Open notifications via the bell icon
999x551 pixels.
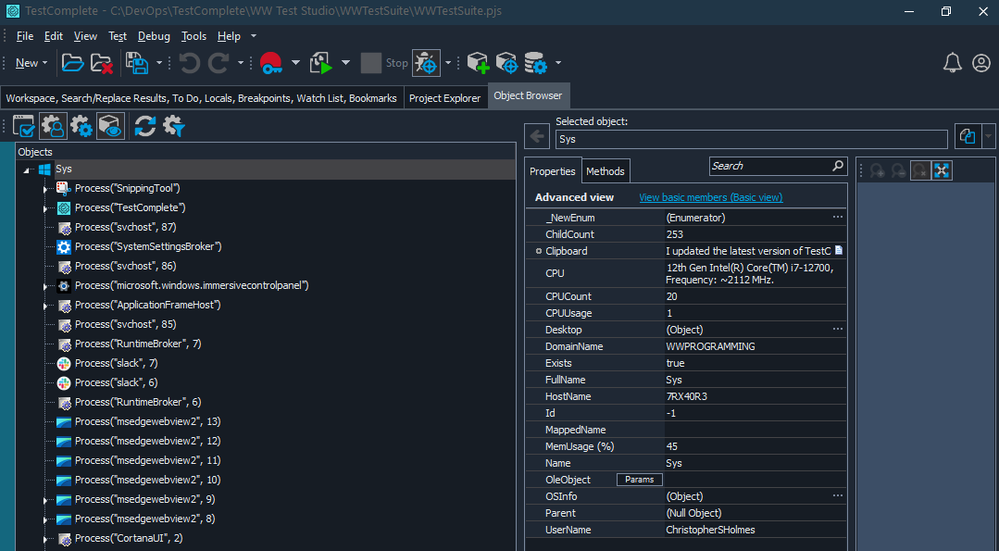952,63
